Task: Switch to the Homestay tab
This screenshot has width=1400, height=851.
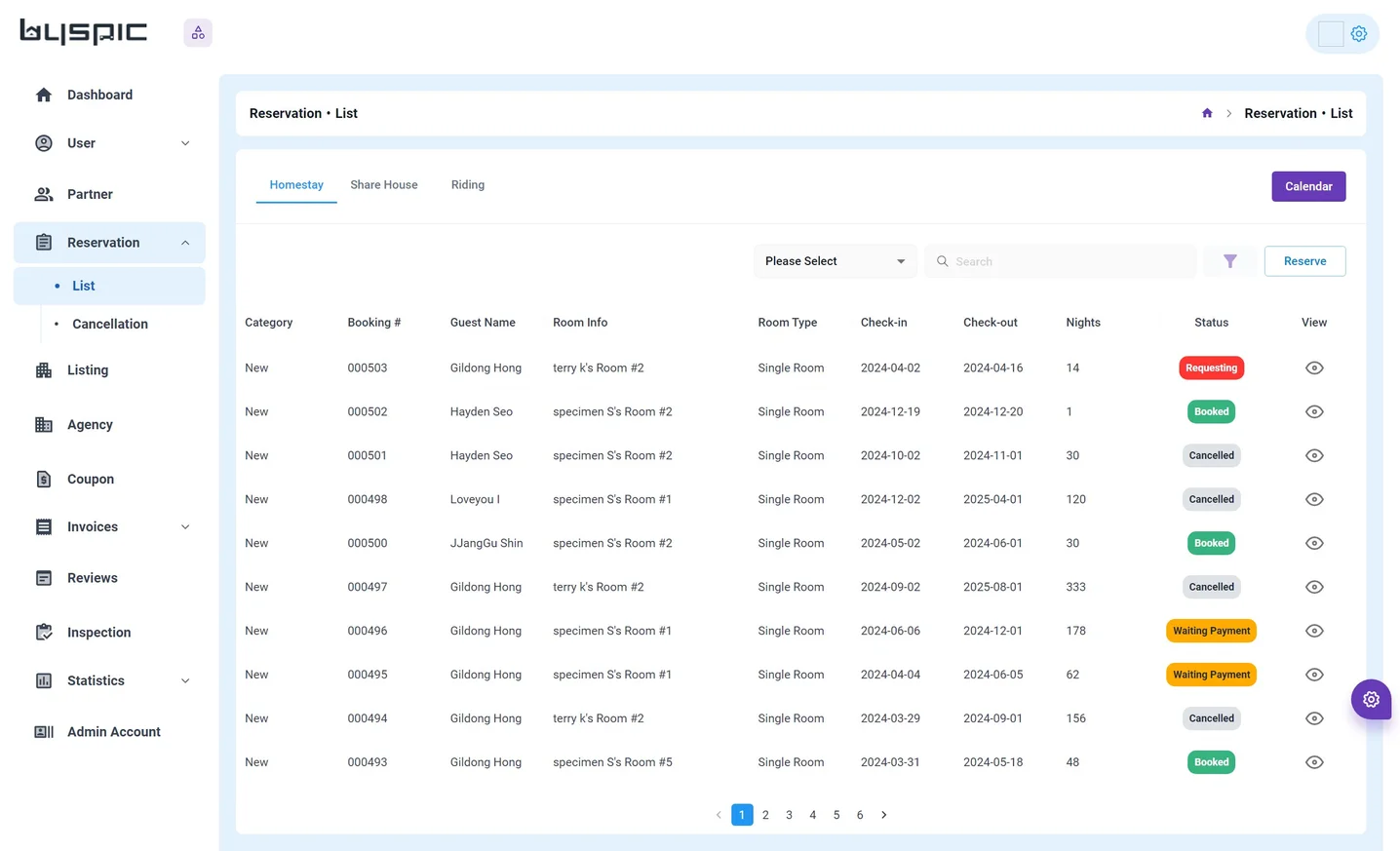Action: (x=296, y=185)
